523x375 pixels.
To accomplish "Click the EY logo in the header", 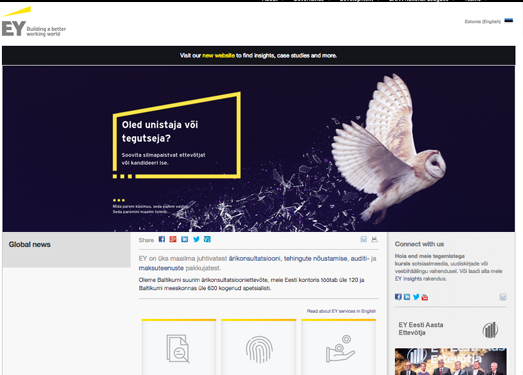I will click(x=34, y=22).
